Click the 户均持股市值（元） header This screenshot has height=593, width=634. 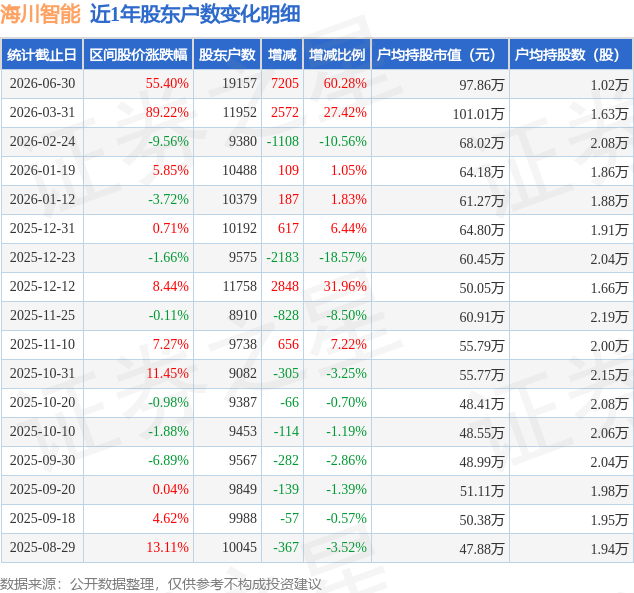pyautogui.click(x=440, y=55)
